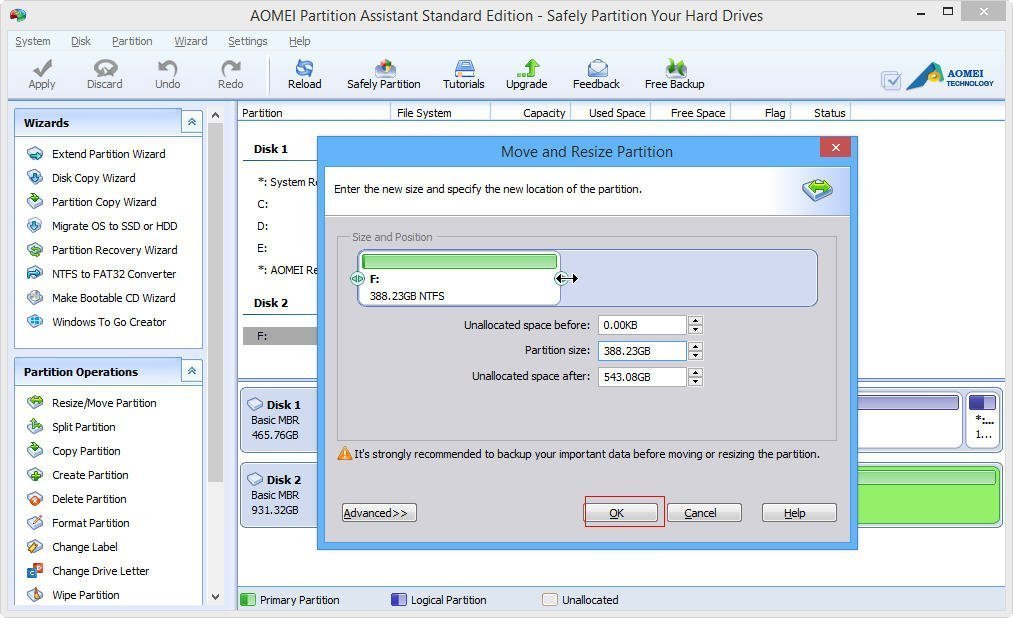Open Feedback from the toolbar

coord(596,74)
